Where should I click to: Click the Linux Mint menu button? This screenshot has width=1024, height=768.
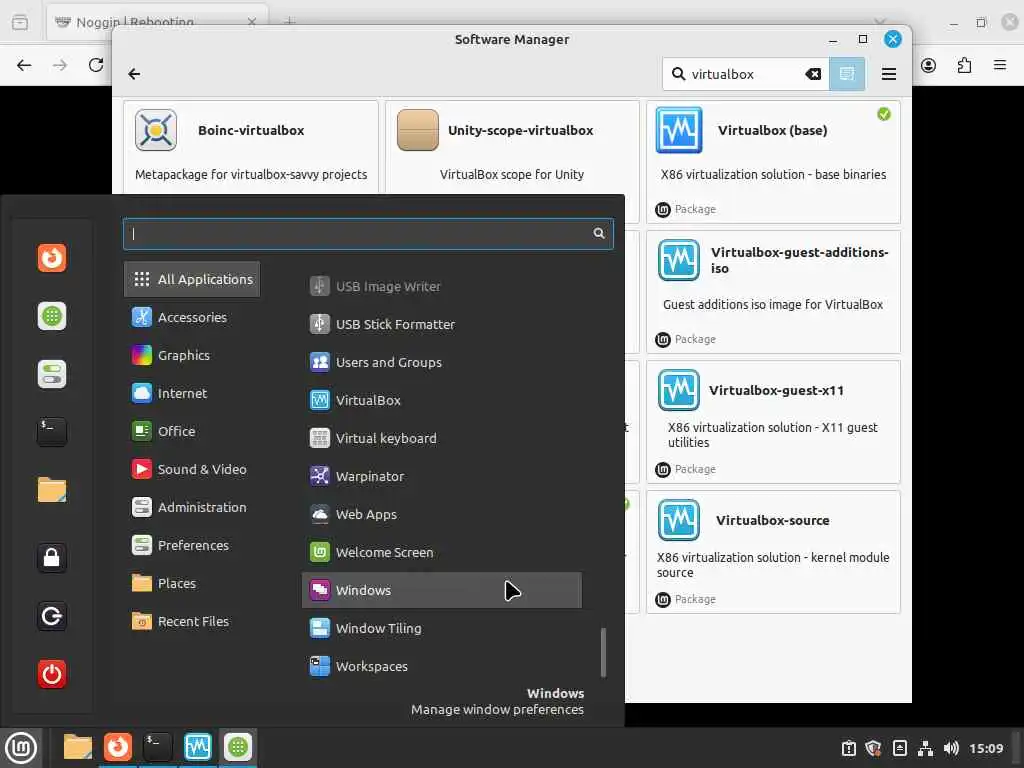click(21, 747)
